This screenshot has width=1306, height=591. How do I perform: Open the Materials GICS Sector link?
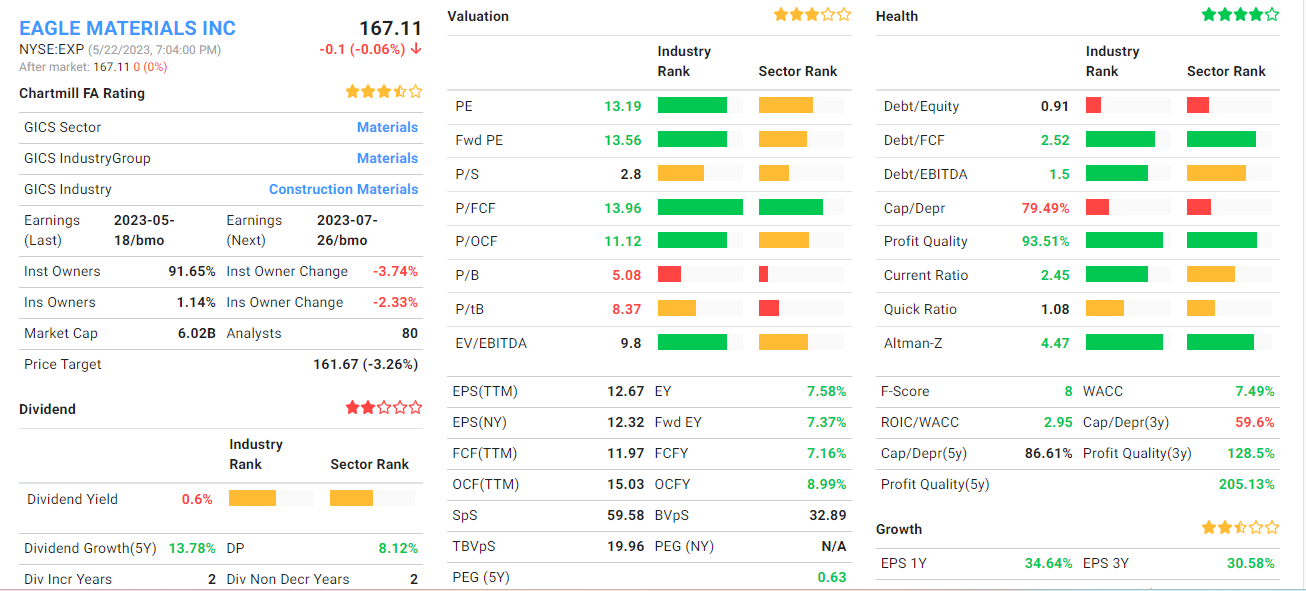pos(388,127)
